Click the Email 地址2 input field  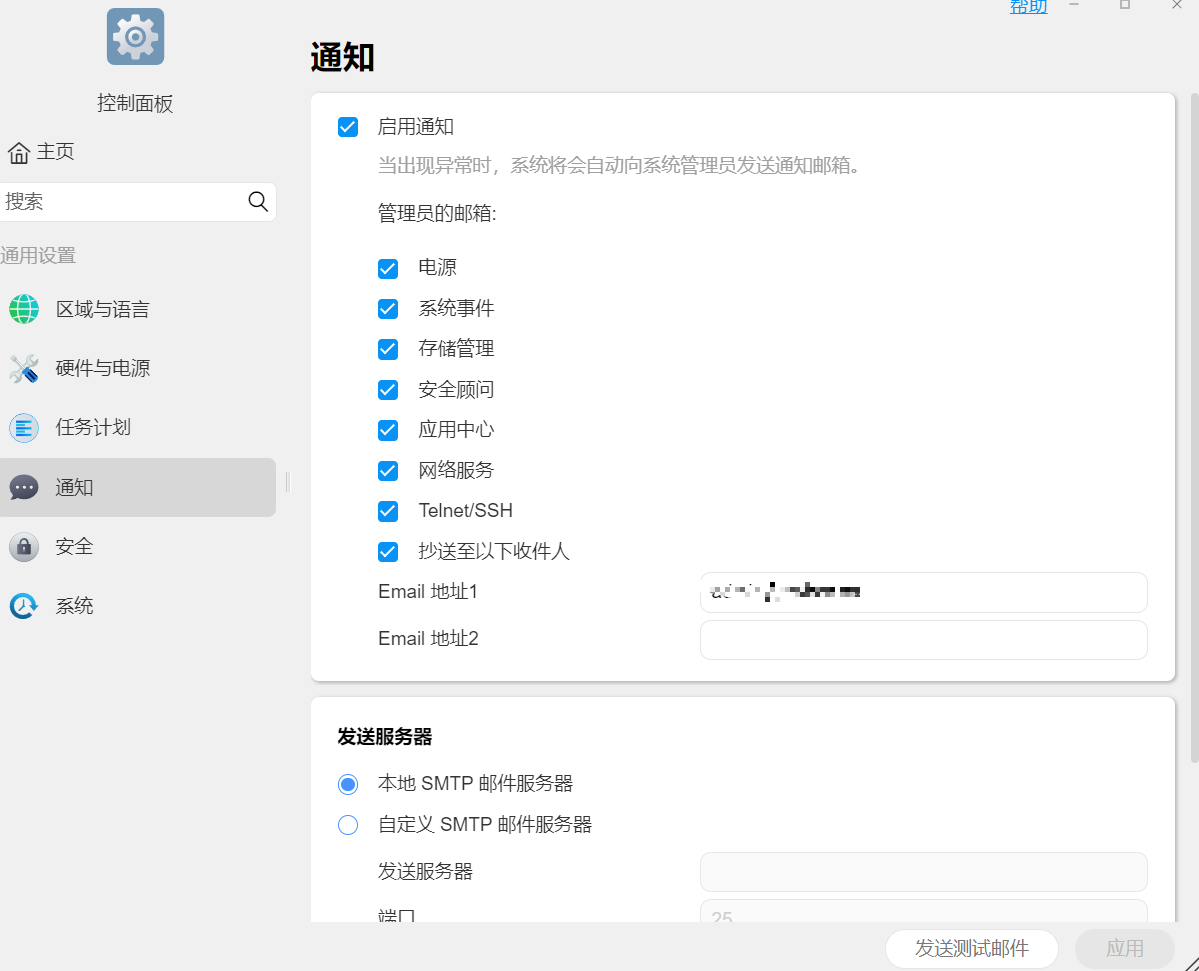(x=923, y=640)
